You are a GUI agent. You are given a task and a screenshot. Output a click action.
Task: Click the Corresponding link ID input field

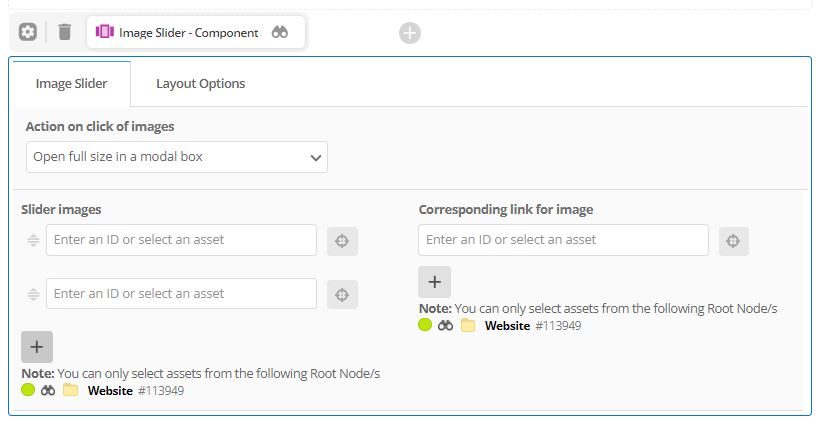click(x=563, y=240)
